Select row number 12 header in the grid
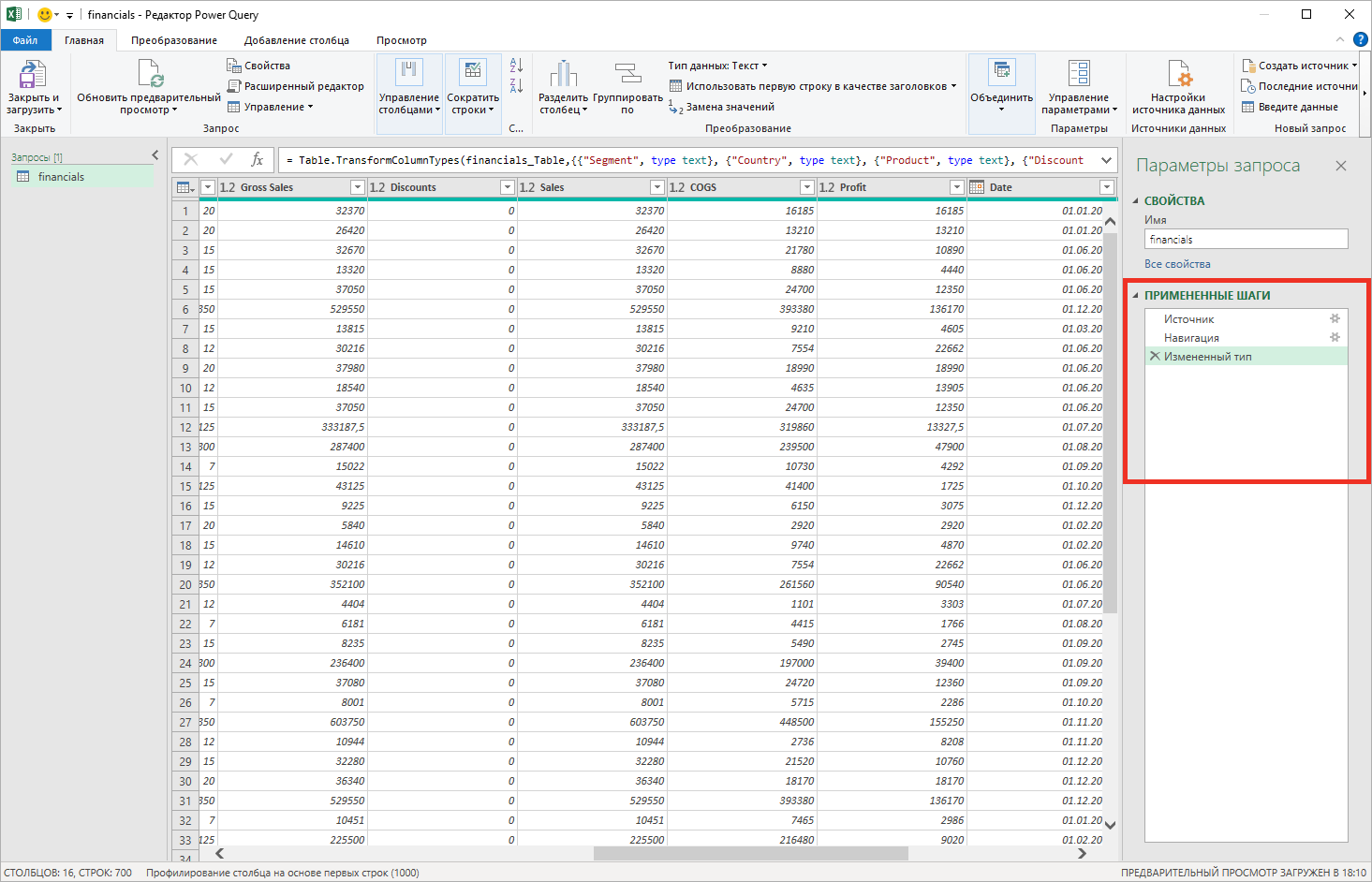 tap(185, 427)
